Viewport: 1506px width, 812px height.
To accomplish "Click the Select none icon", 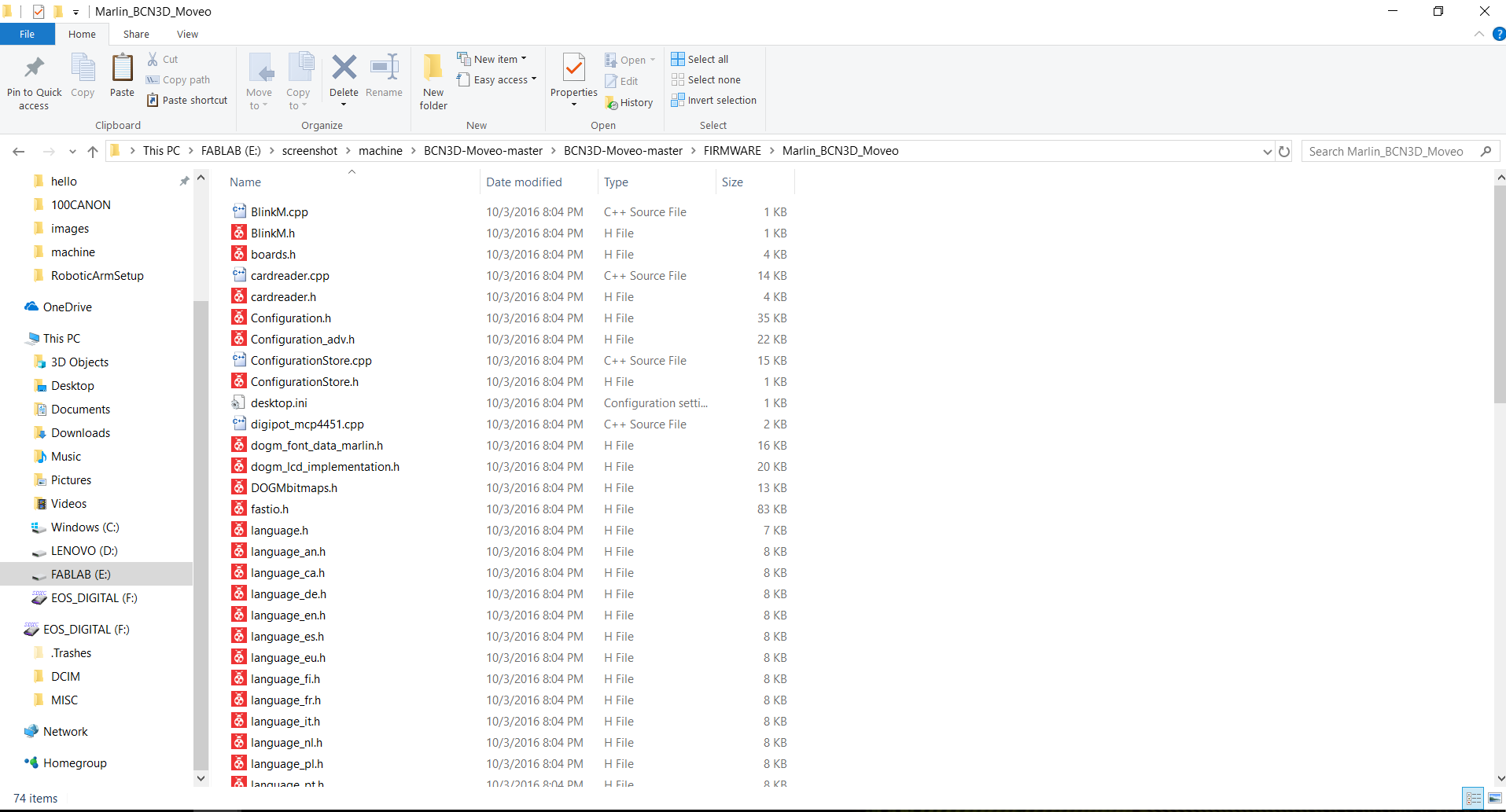I will [678, 79].
